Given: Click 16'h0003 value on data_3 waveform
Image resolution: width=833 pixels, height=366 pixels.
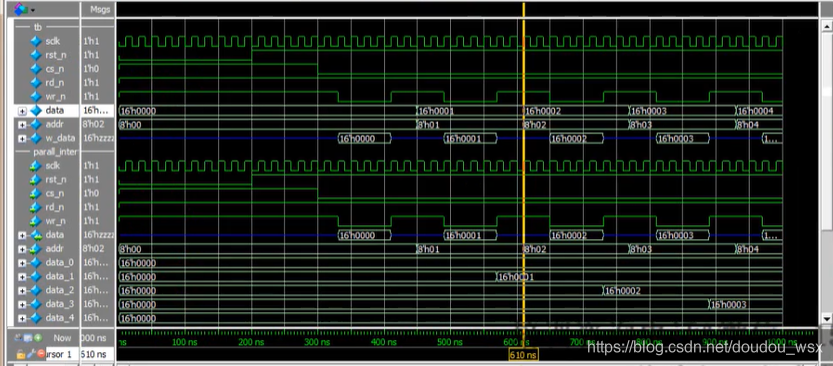Looking at the screenshot, I should click(x=728, y=304).
